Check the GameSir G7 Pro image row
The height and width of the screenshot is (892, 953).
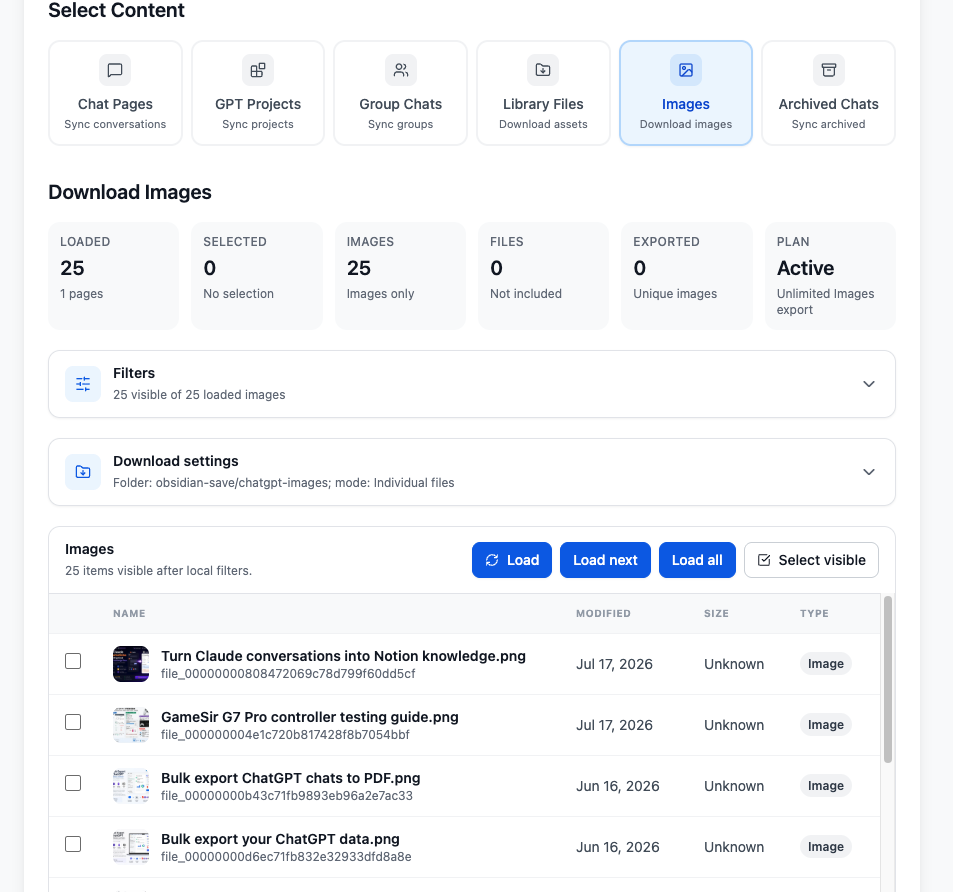[73, 722]
